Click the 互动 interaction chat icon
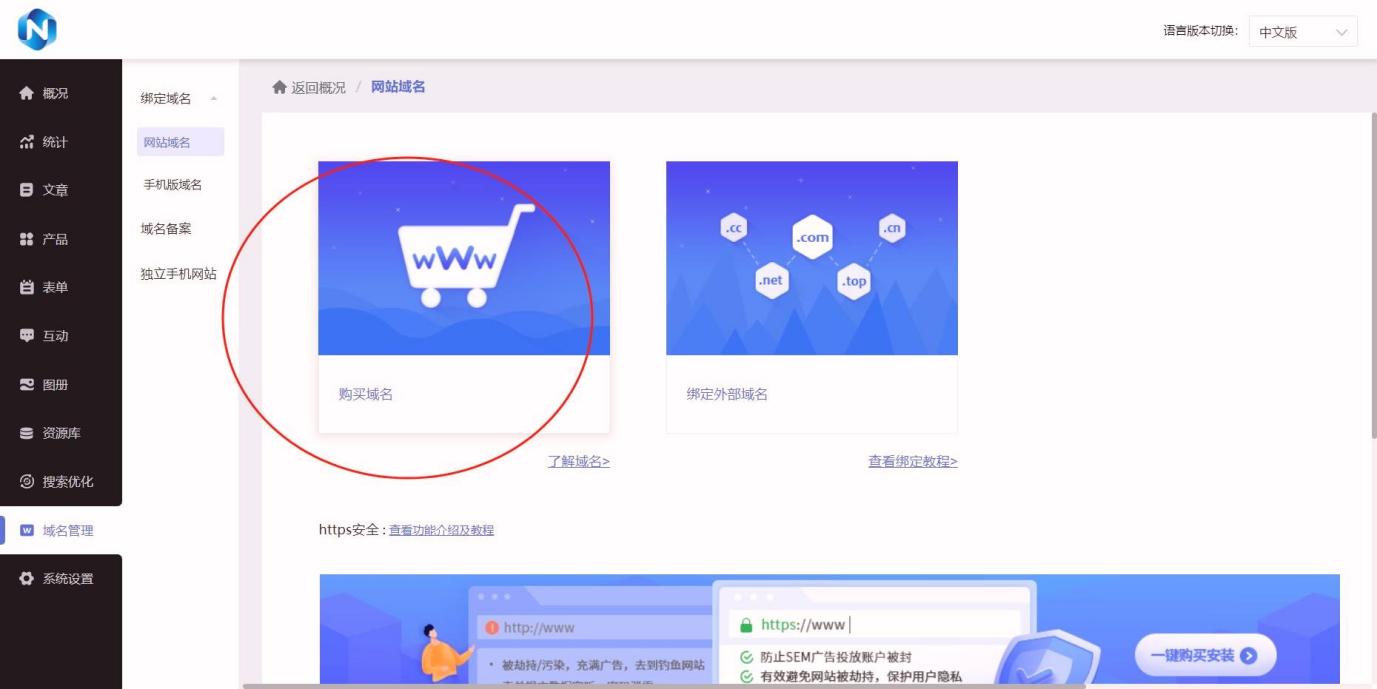 click(27, 336)
